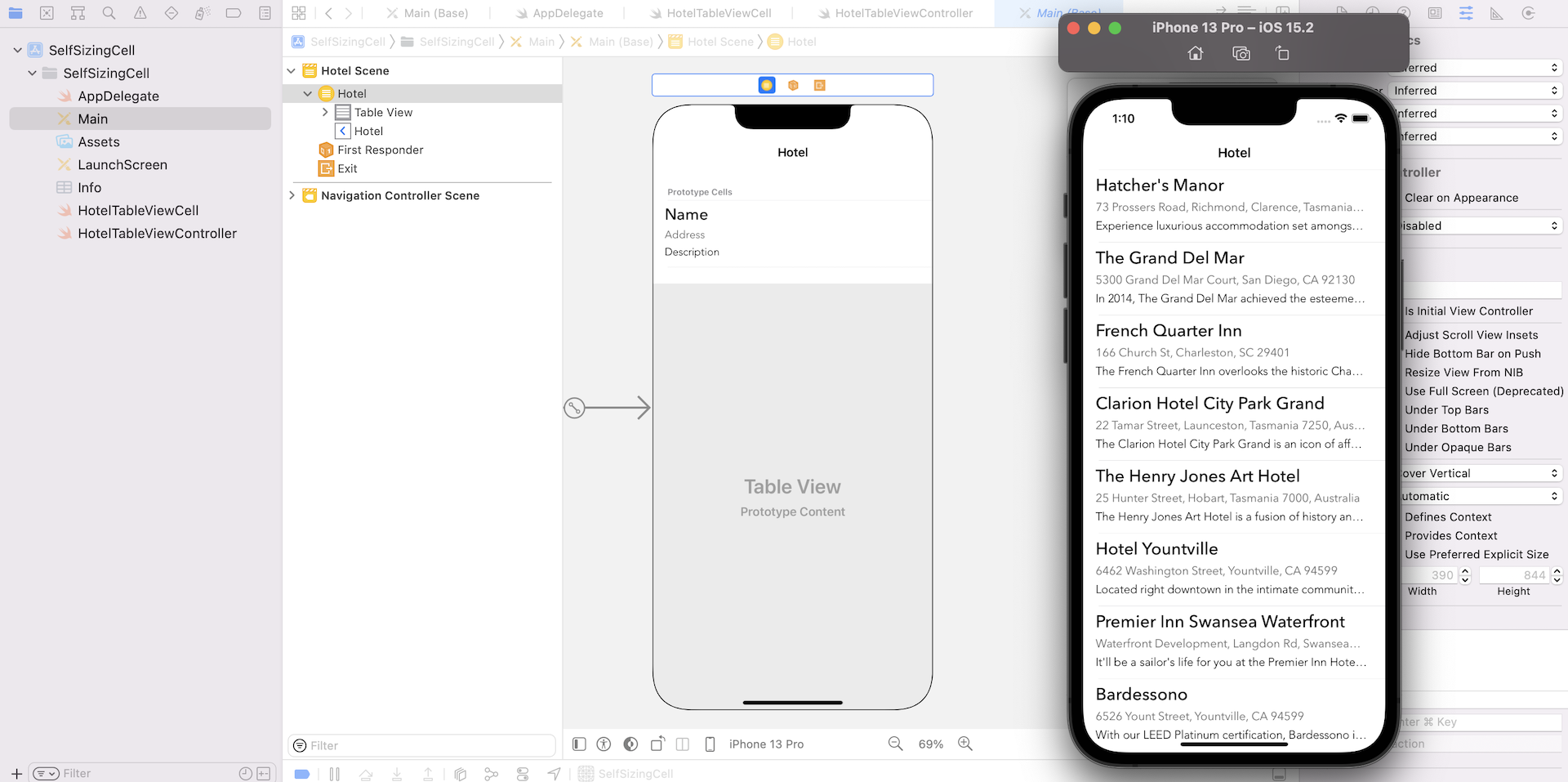Toggle canvas appearance light/dark mode
The width and height of the screenshot is (1568, 782).
pyautogui.click(x=630, y=744)
